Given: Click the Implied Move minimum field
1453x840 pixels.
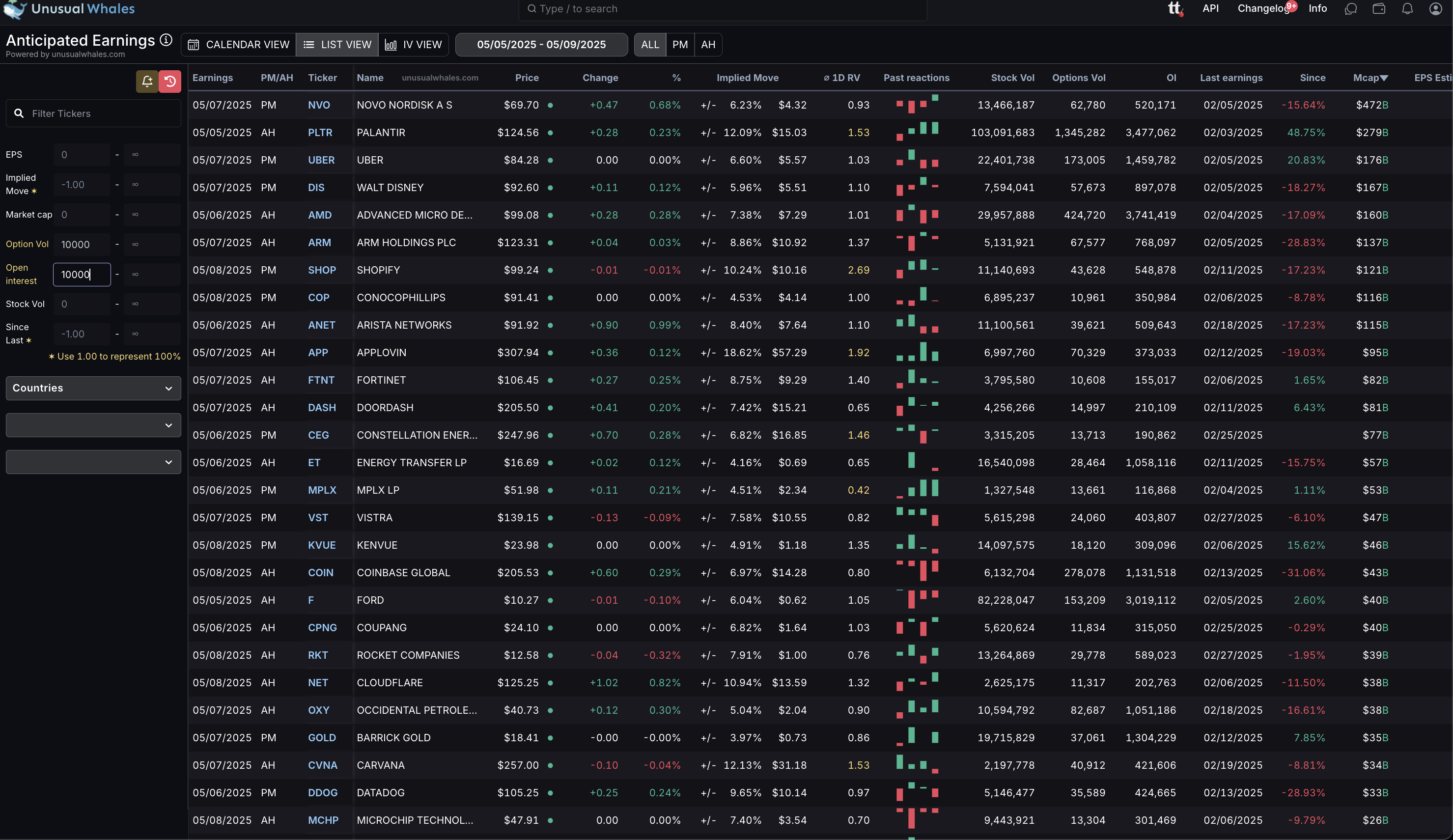Looking at the screenshot, I should (82, 185).
